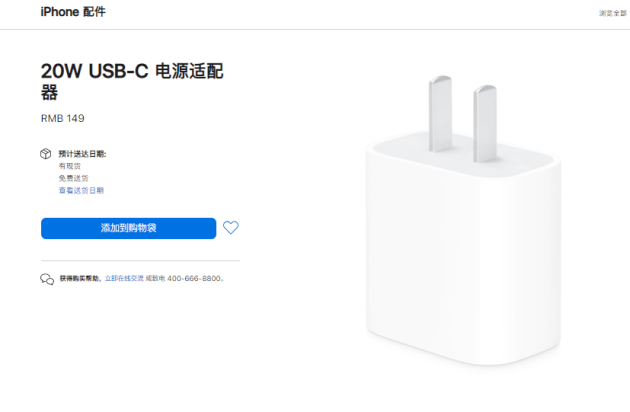630x412 pixels.
Task: Add product to favorites with heart icon
Action: coord(231,228)
